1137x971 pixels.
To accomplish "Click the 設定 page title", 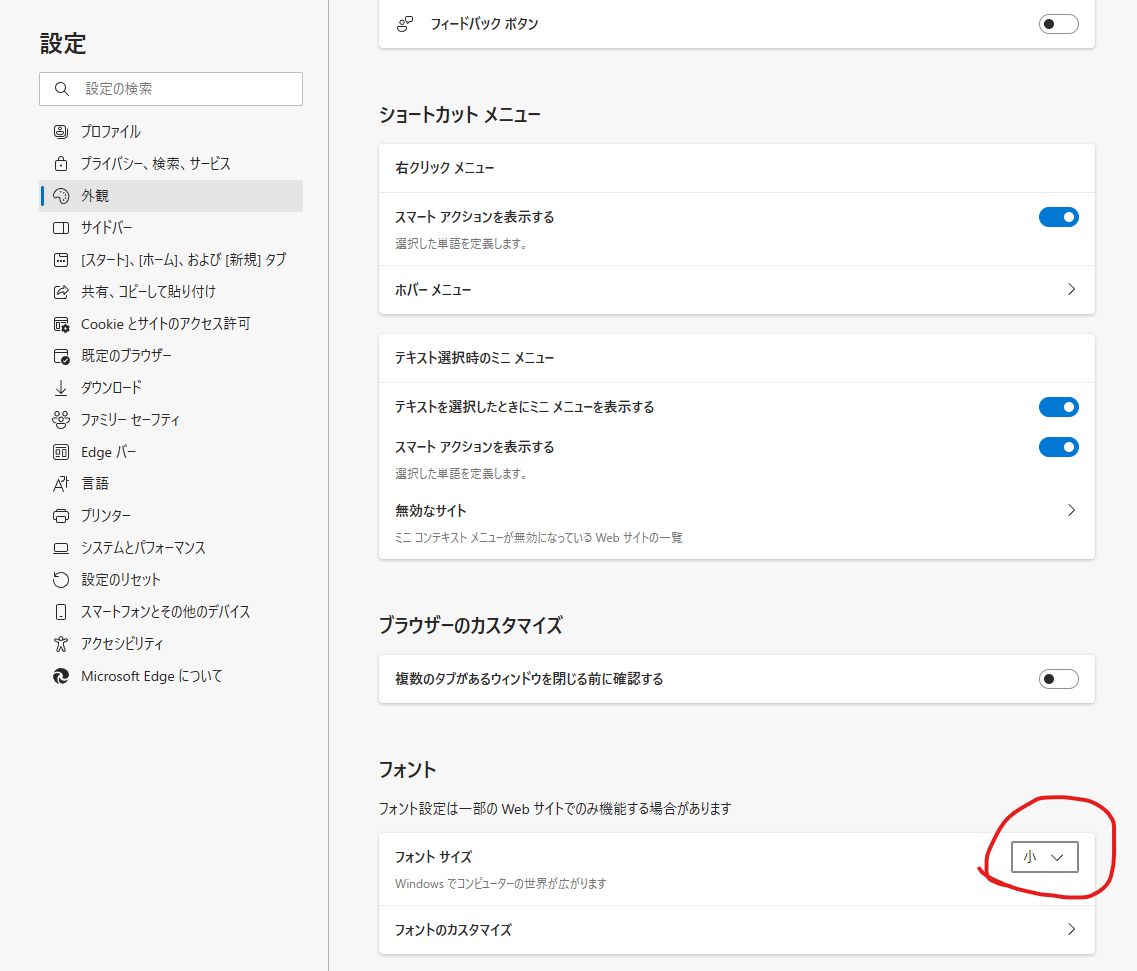I will pyautogui.click(x=63, y=44).
